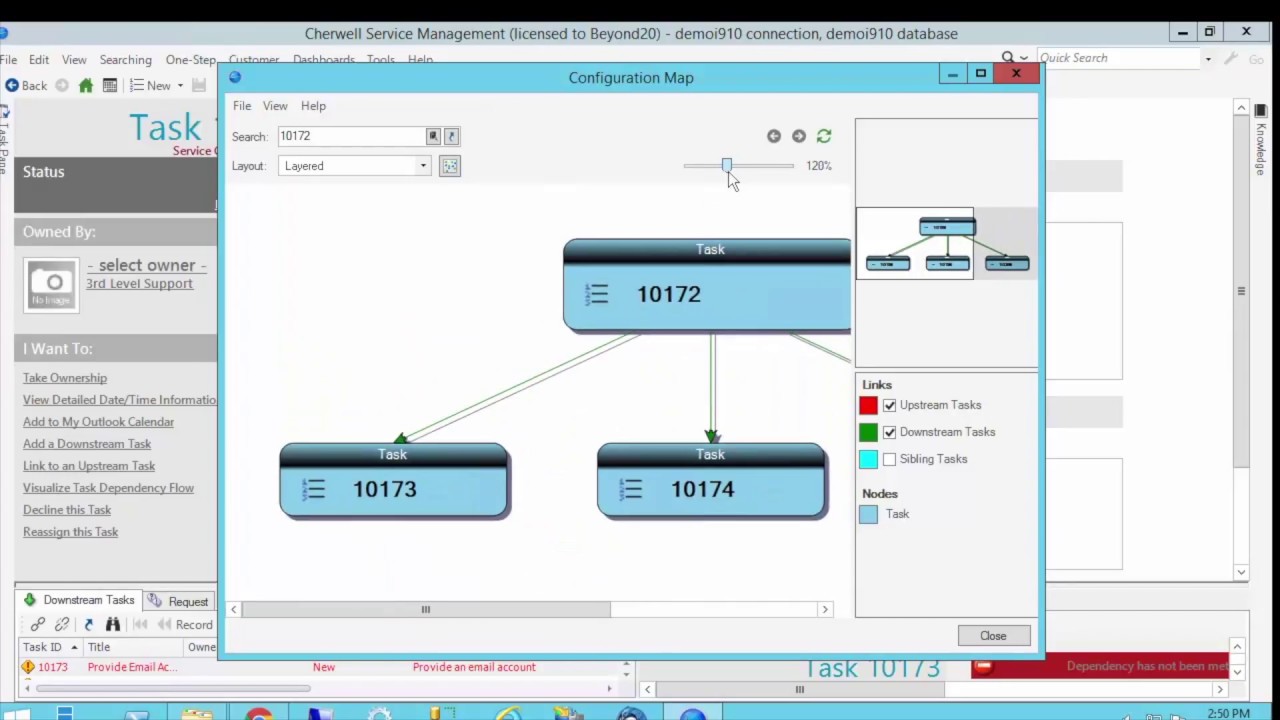Image resolution: width=1280 pixels, height=720 pixels.
Task: Click the wrench icon beside Quick Search
Action: coord(1229,59)
